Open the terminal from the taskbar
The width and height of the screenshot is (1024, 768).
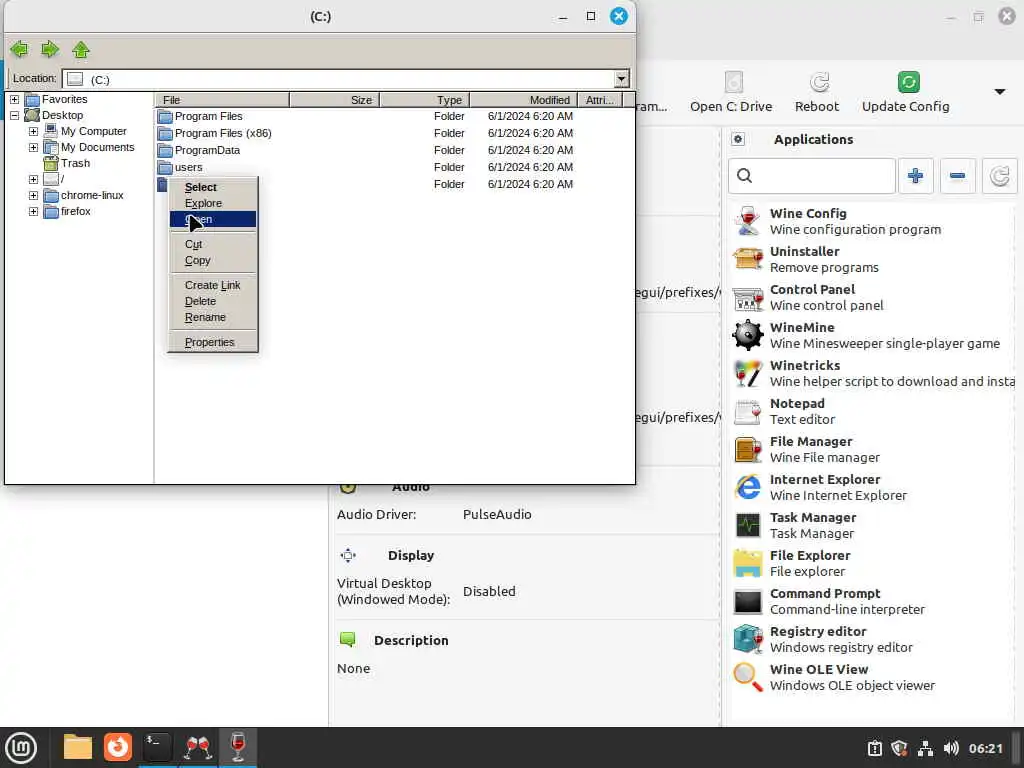157,748
